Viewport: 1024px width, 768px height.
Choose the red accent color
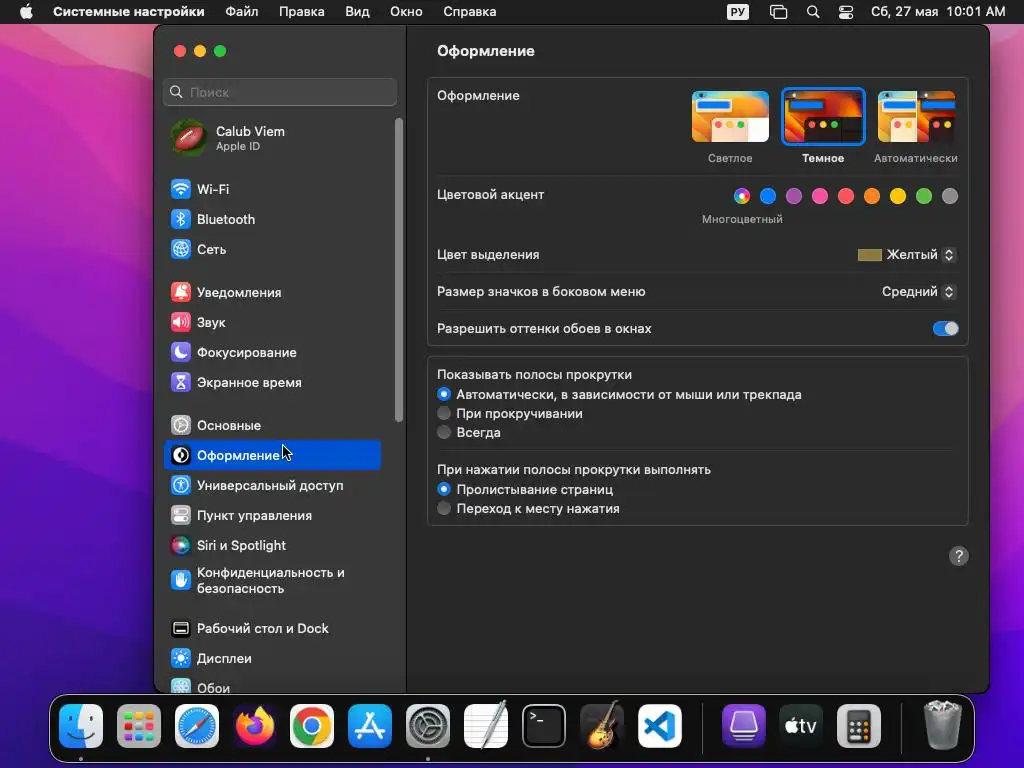point(846,196)
